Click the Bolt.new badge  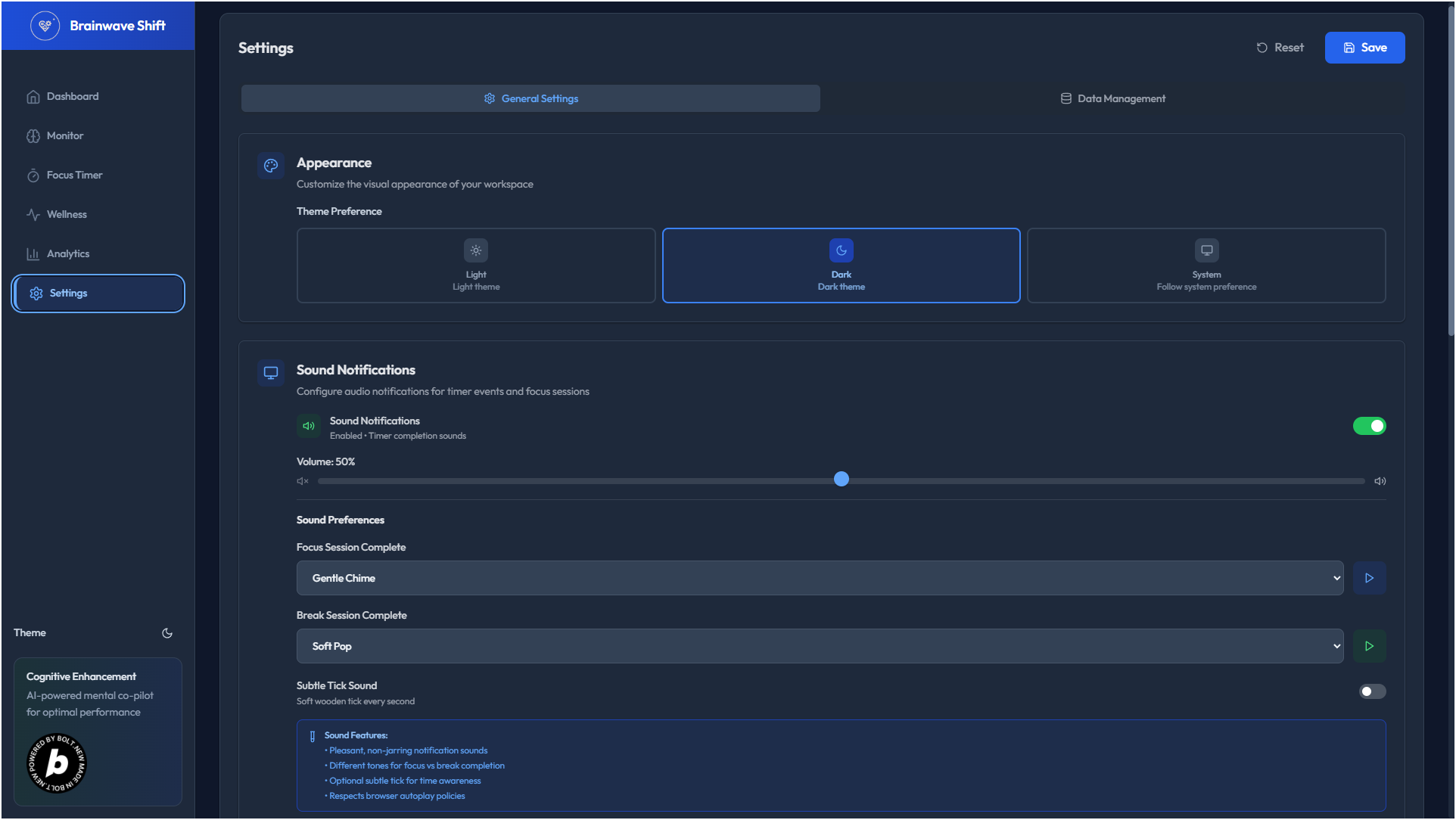[x=57, y=763]
